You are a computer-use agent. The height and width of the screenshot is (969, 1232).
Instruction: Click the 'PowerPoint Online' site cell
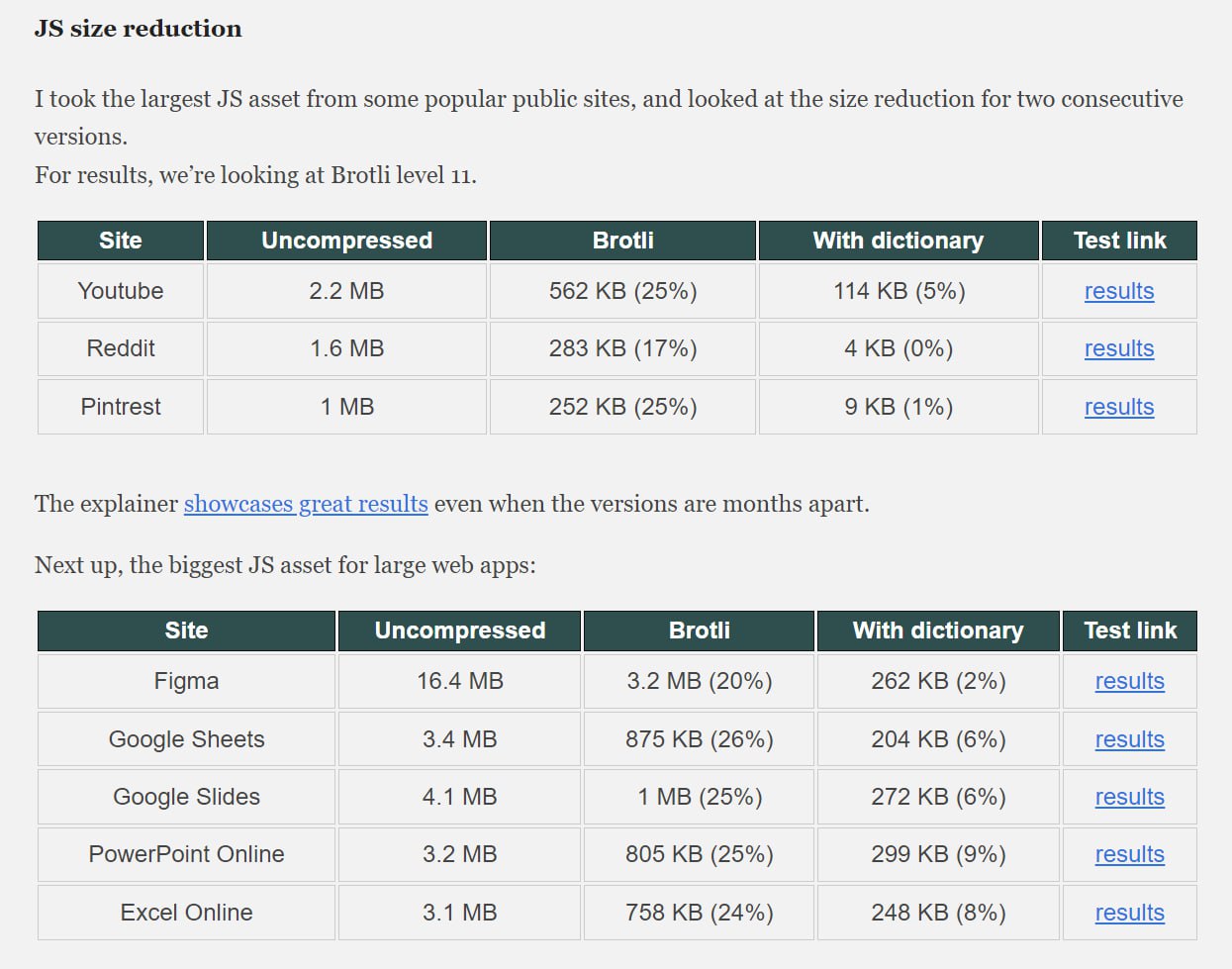[x=187, y=854]
